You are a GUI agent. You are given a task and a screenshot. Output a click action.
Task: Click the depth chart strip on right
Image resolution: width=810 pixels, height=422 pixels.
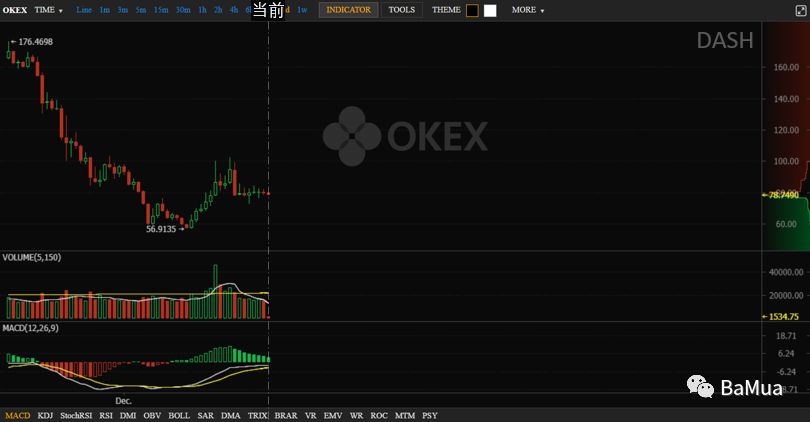tap(786, 137)
